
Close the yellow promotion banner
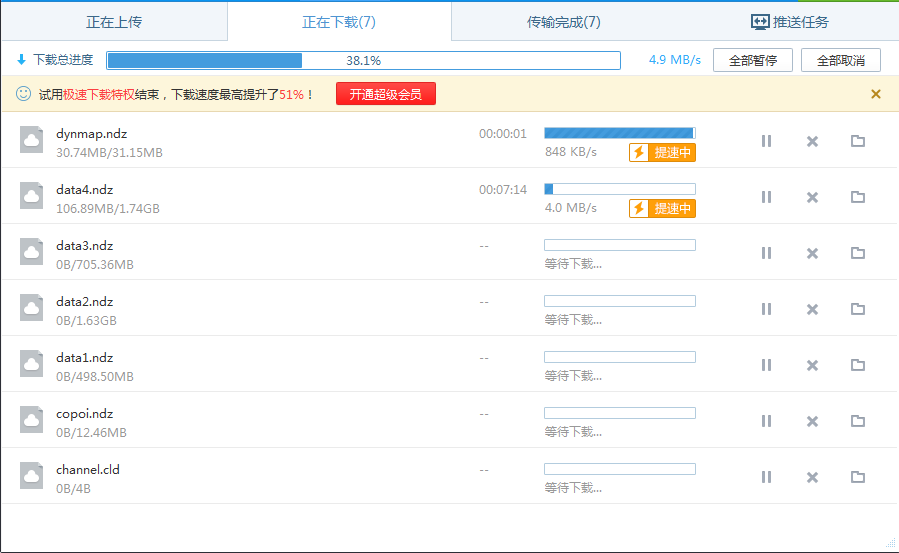click(x=876, y=94)
